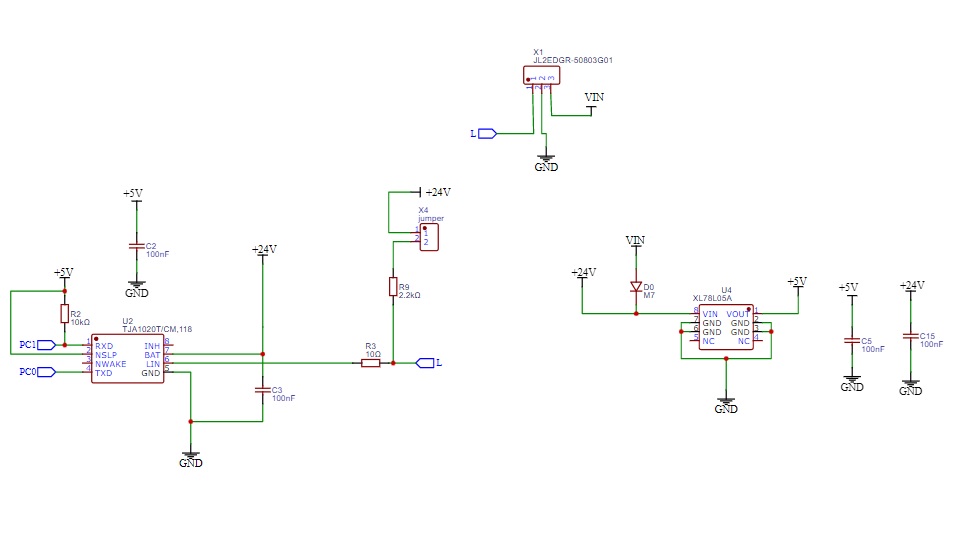Select resistor R2 10kΩ symbol
The height and width of the screenshot is (540, 970).
[64, 314]
